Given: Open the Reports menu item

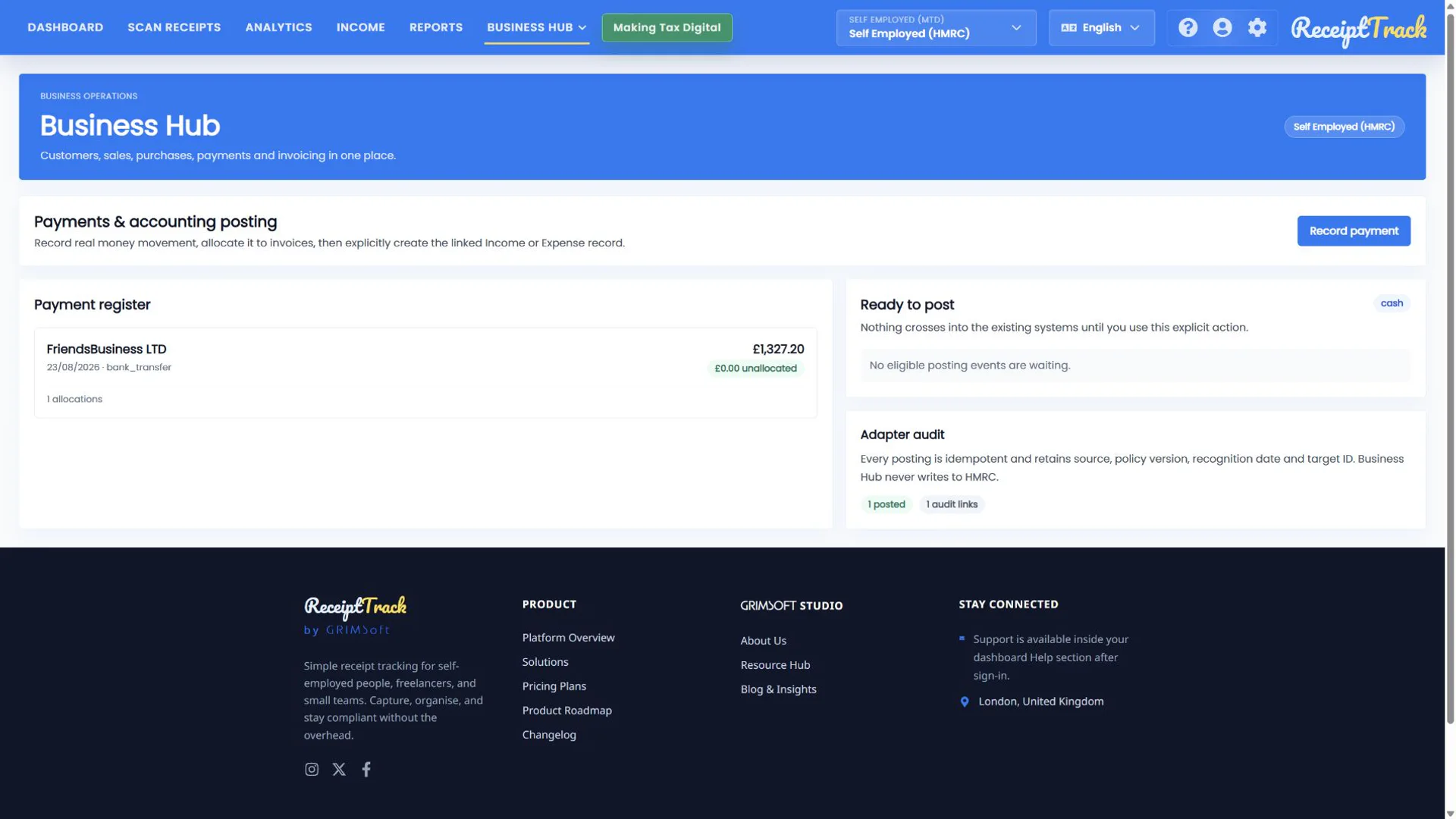Looking at the screenshot, I should tap(436, 27).
